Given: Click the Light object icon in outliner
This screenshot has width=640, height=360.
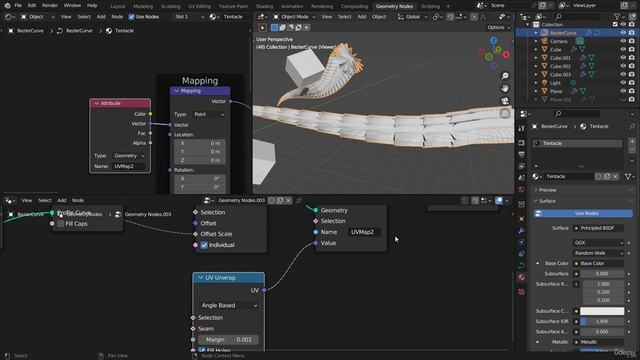Looking at the screenshot, I should (544, 83).
